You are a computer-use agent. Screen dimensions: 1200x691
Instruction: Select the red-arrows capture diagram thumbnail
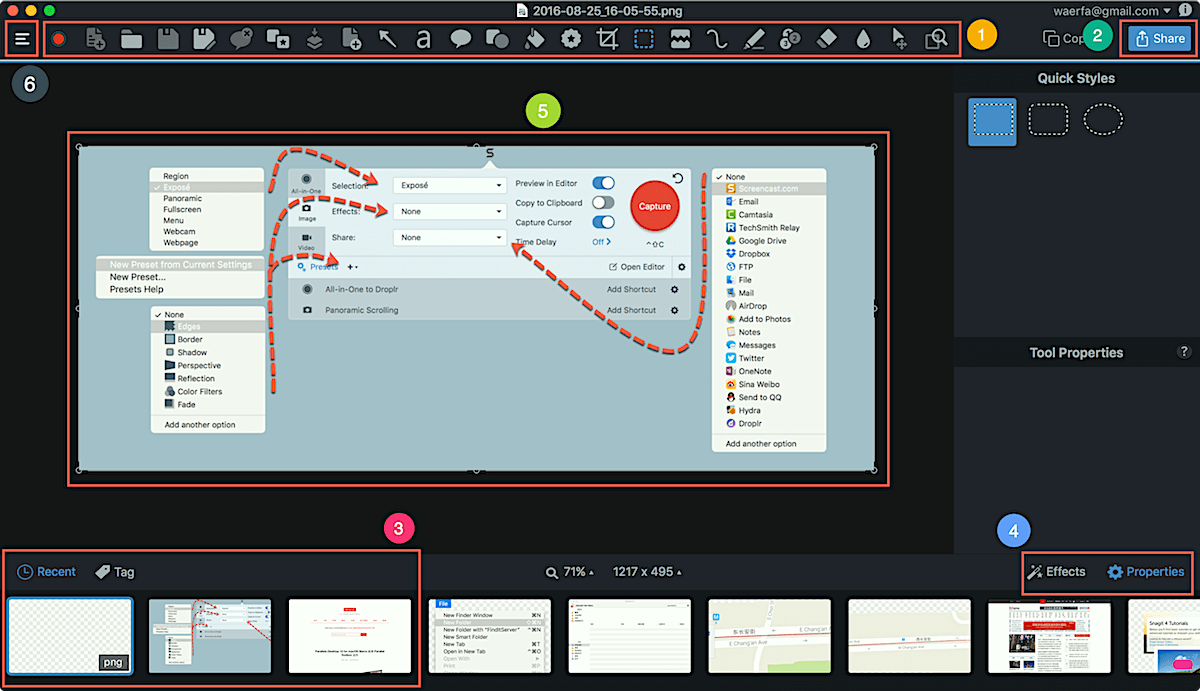pyautogui.click(x=210, y=636)
